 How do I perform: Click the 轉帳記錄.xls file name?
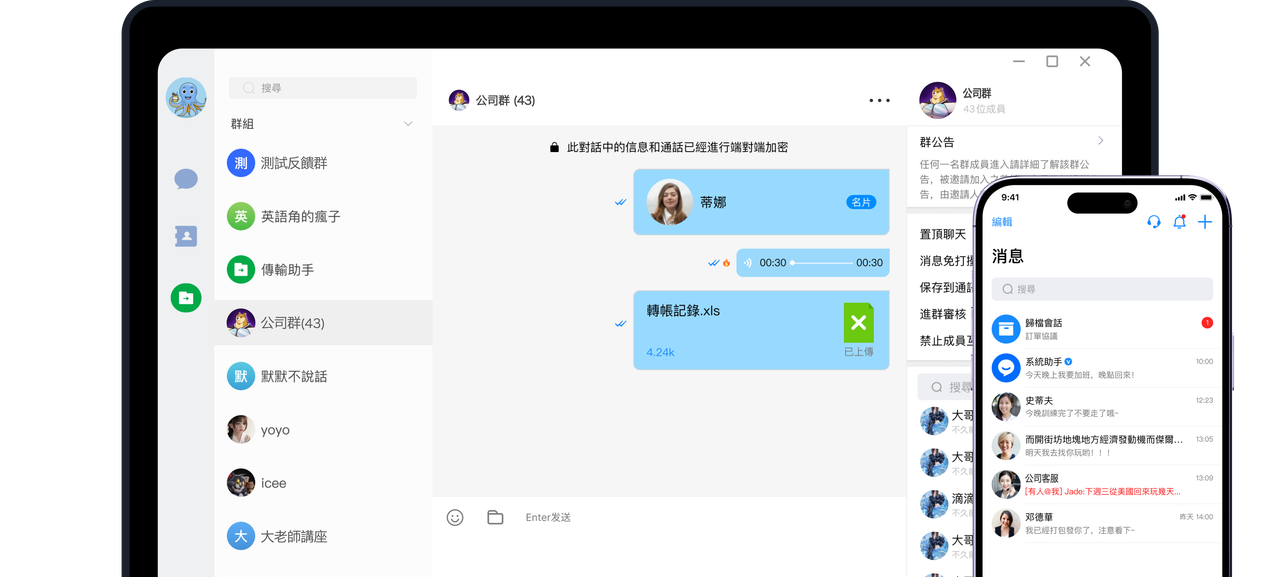point(683,311)
